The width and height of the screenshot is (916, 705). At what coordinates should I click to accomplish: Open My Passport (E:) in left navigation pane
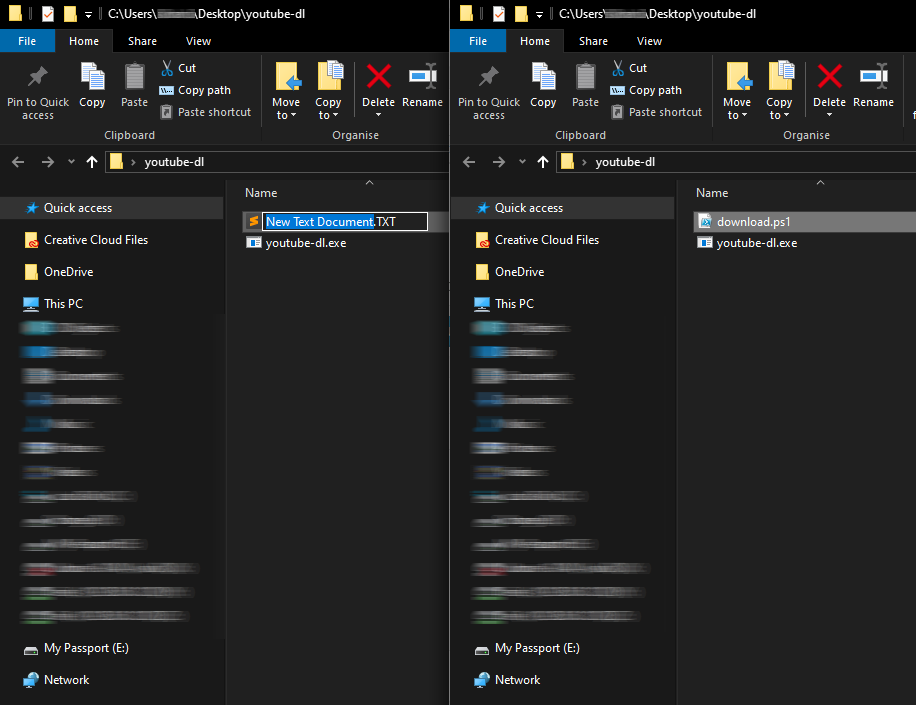pos(86,648)
